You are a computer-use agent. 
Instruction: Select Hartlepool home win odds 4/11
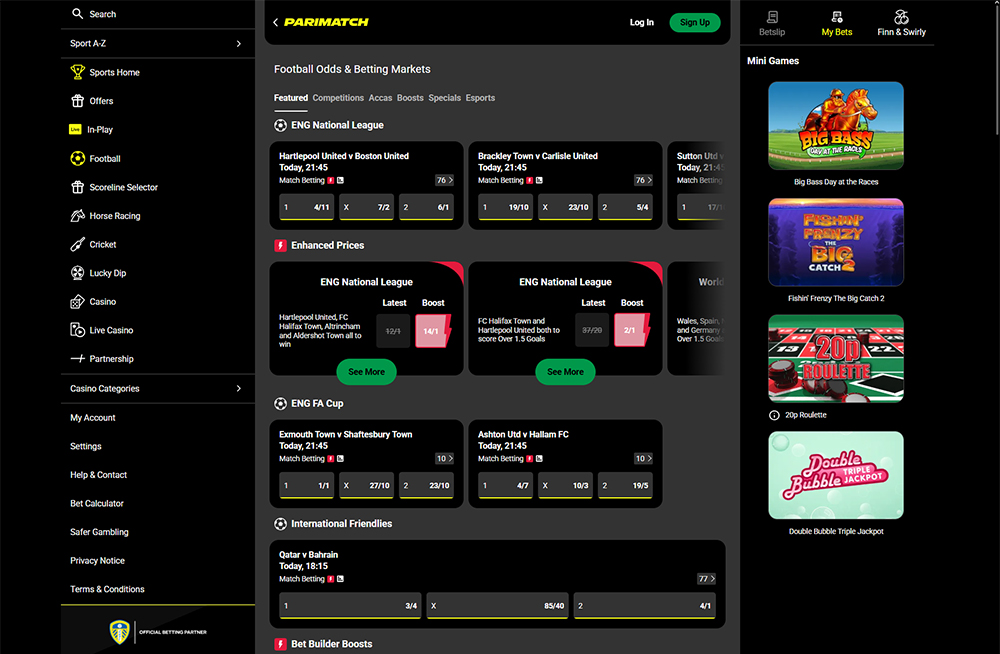click(306, 207)
